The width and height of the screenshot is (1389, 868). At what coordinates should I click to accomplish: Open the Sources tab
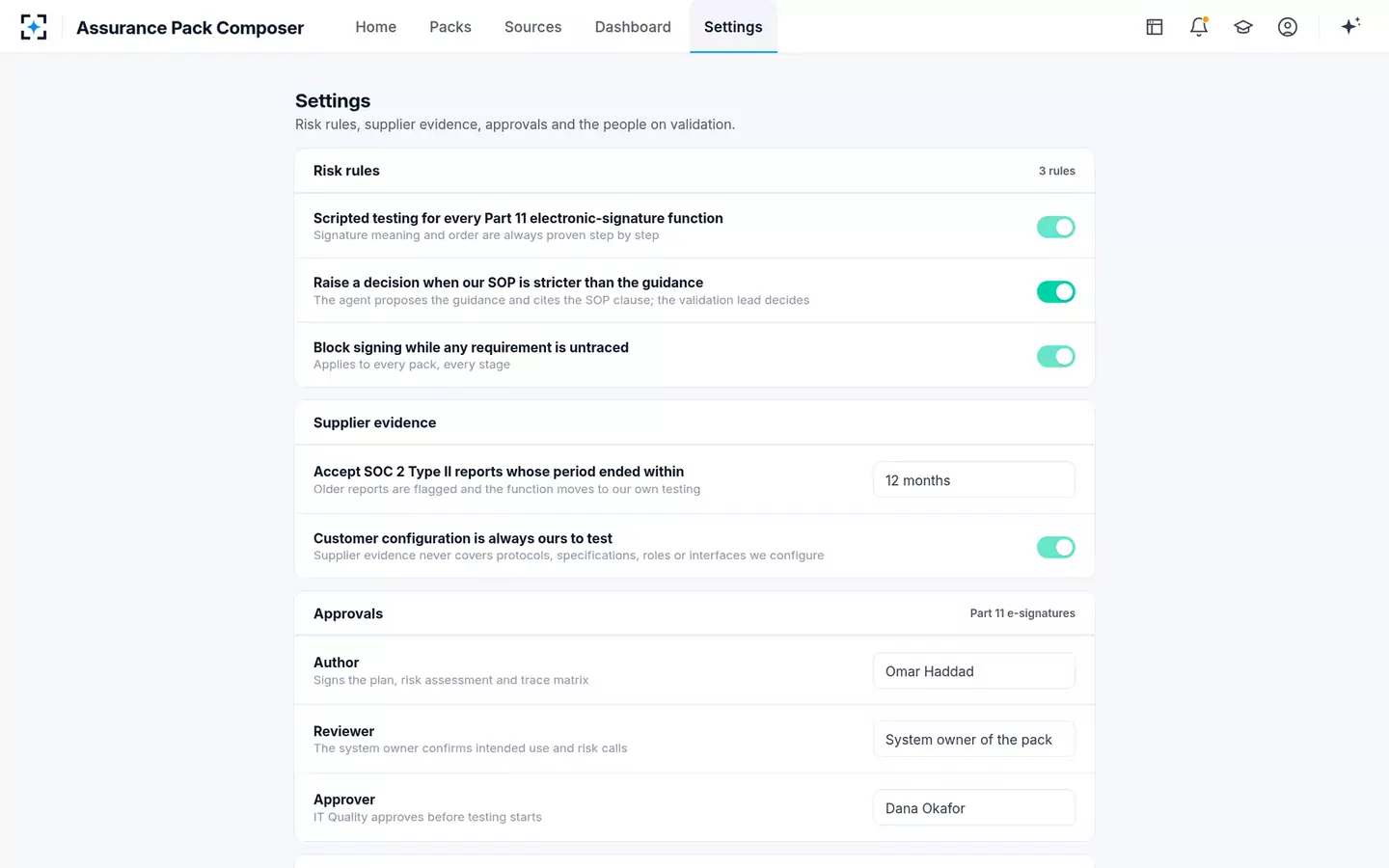coord(533,27)
